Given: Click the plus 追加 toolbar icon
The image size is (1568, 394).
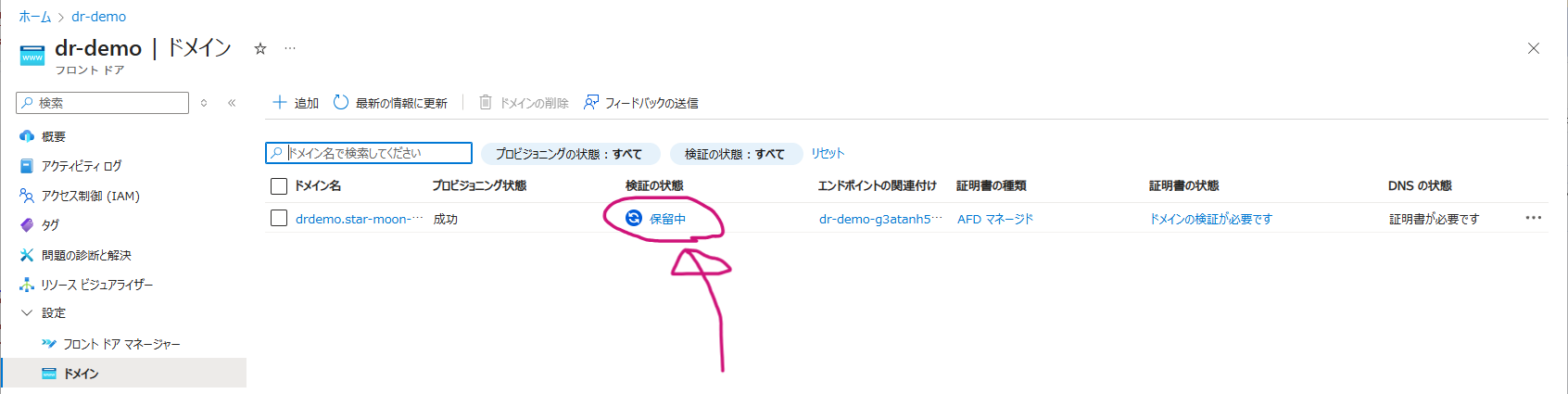Looking at the screenshot, I should coord(279,103).
